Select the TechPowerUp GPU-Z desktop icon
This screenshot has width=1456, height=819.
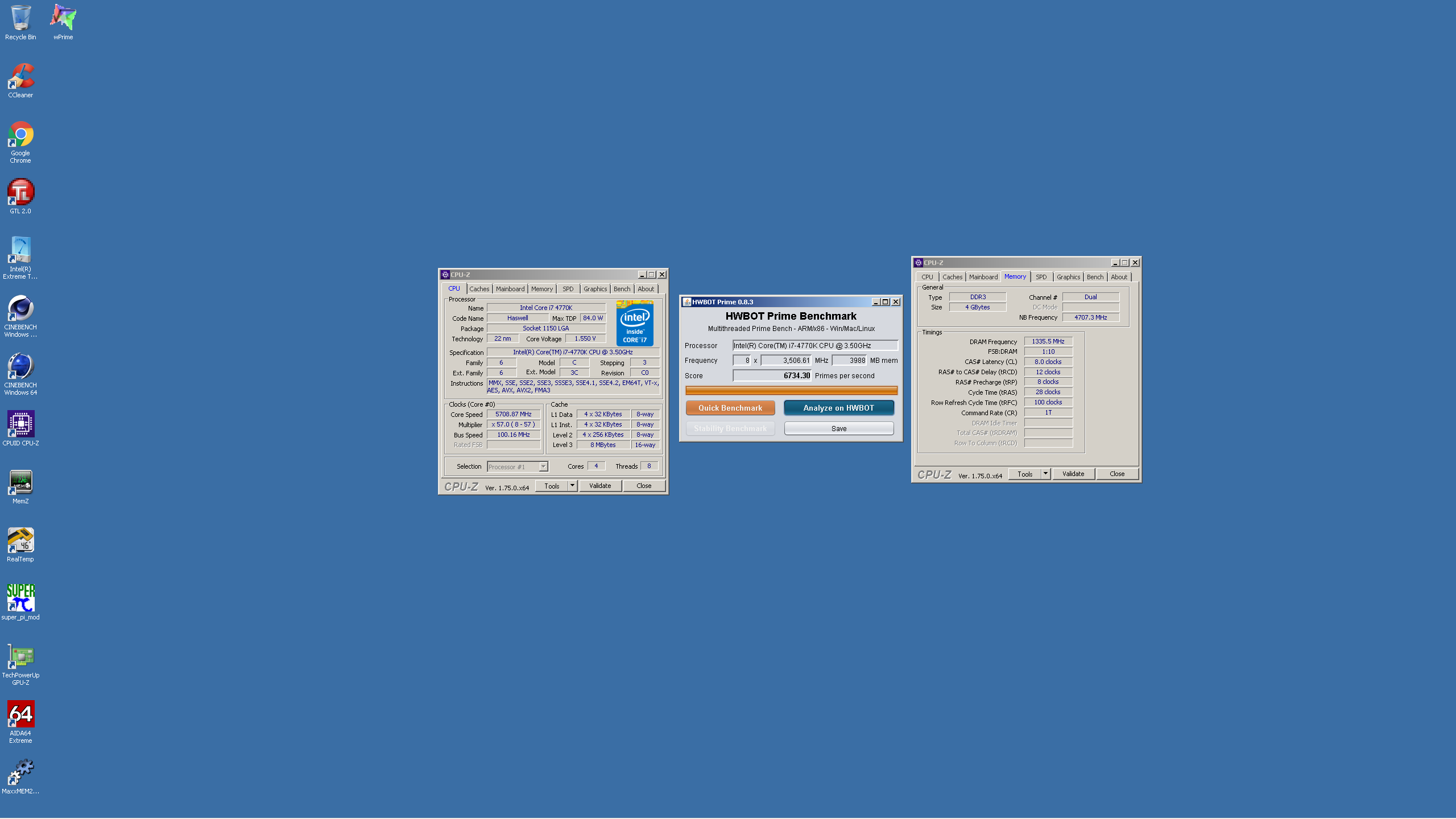pyautogui.click(x=20, y=664)
